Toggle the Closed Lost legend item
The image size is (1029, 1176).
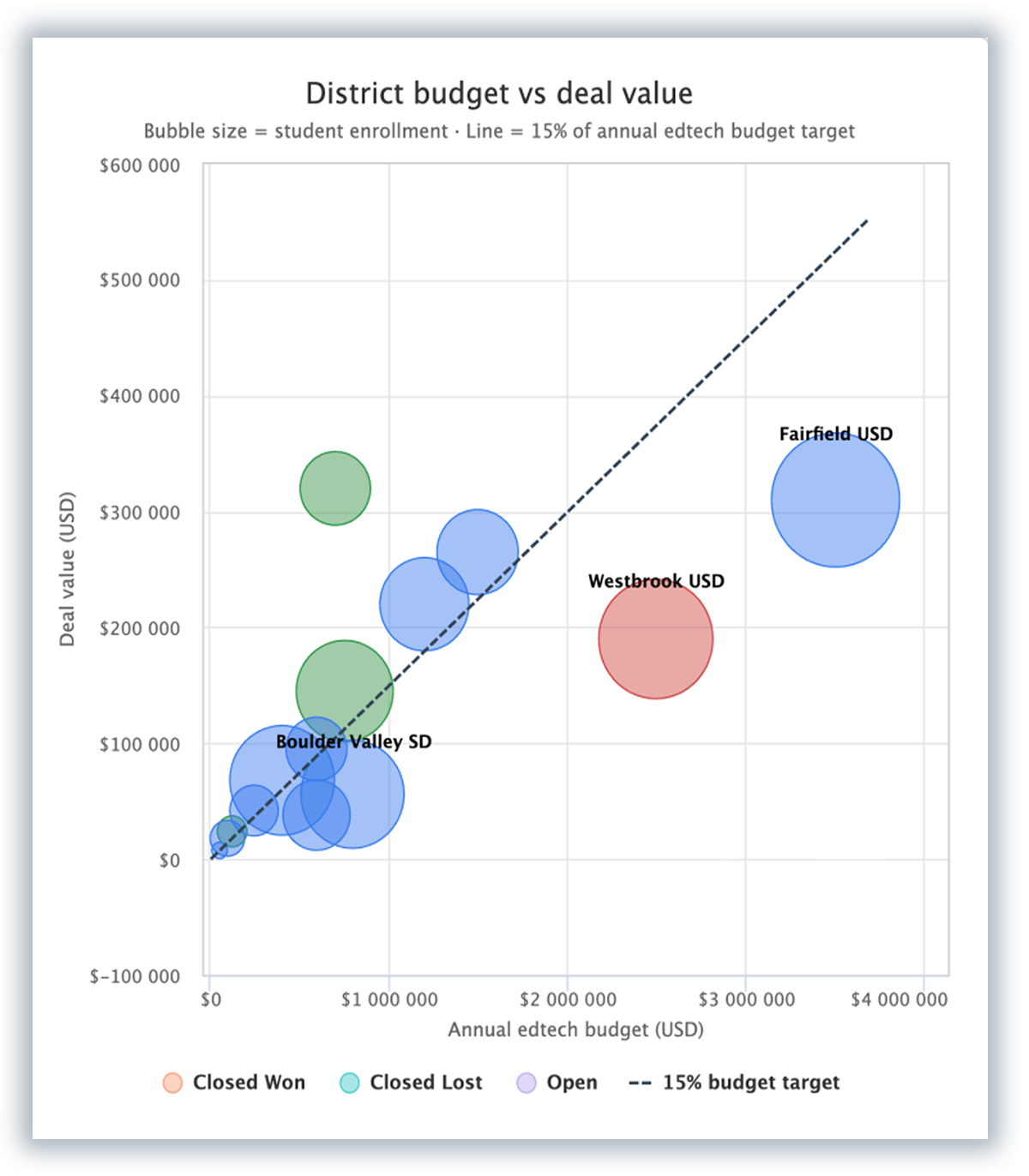(x=411, y=1083)
